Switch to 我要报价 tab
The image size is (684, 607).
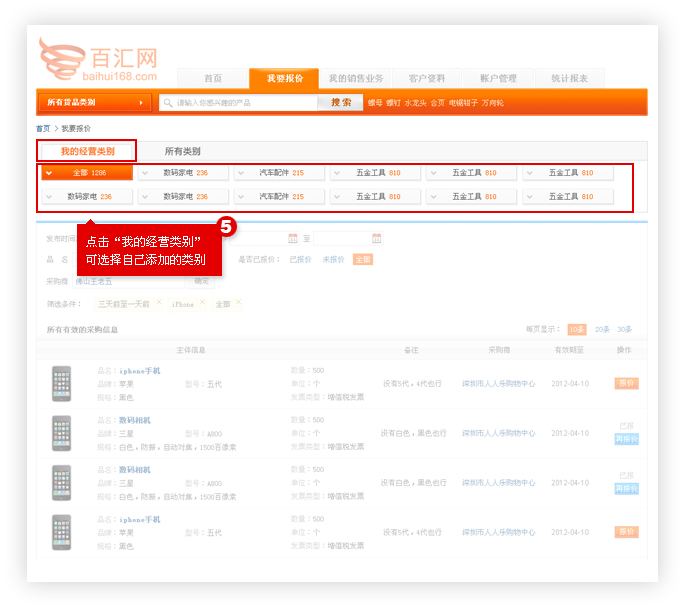(x=285, y=78)
